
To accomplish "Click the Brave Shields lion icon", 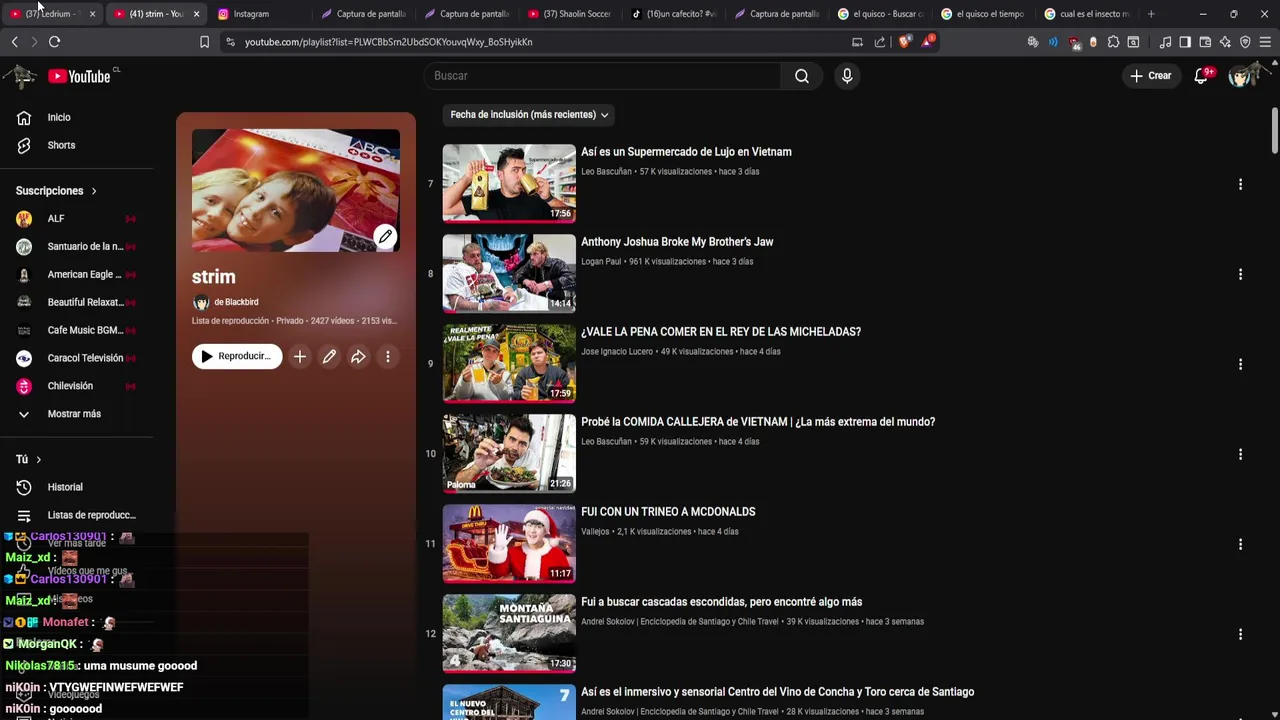I will coord(906,42).
